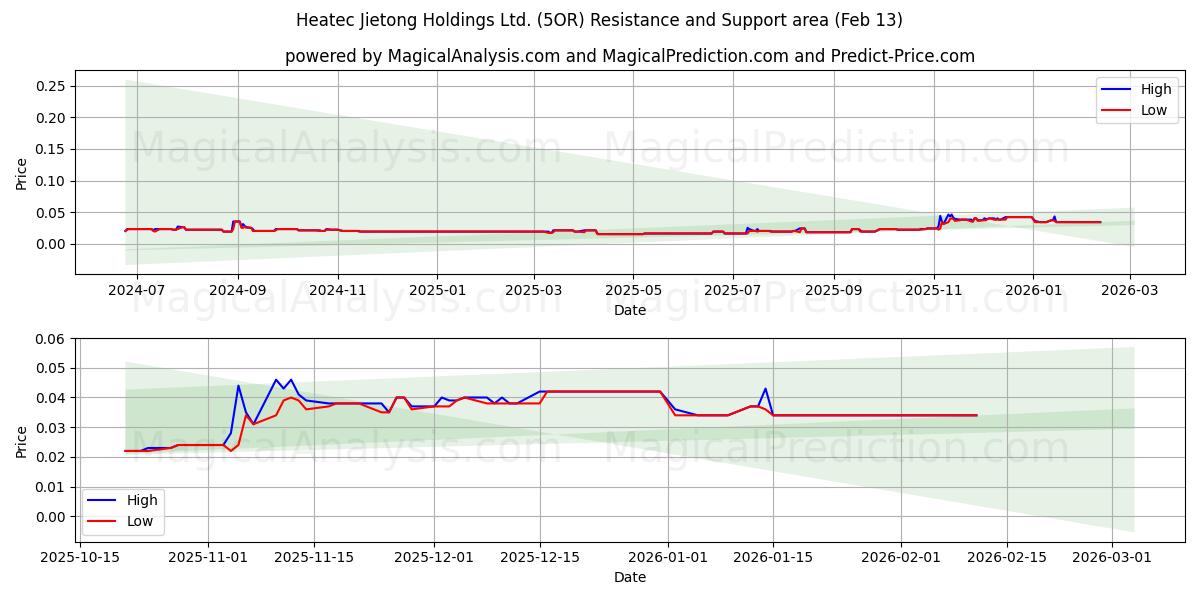The width and height of the screenshot is (1200, 600).
Task: Click the top chart 'Price' axis label
Action: (22, 172)
